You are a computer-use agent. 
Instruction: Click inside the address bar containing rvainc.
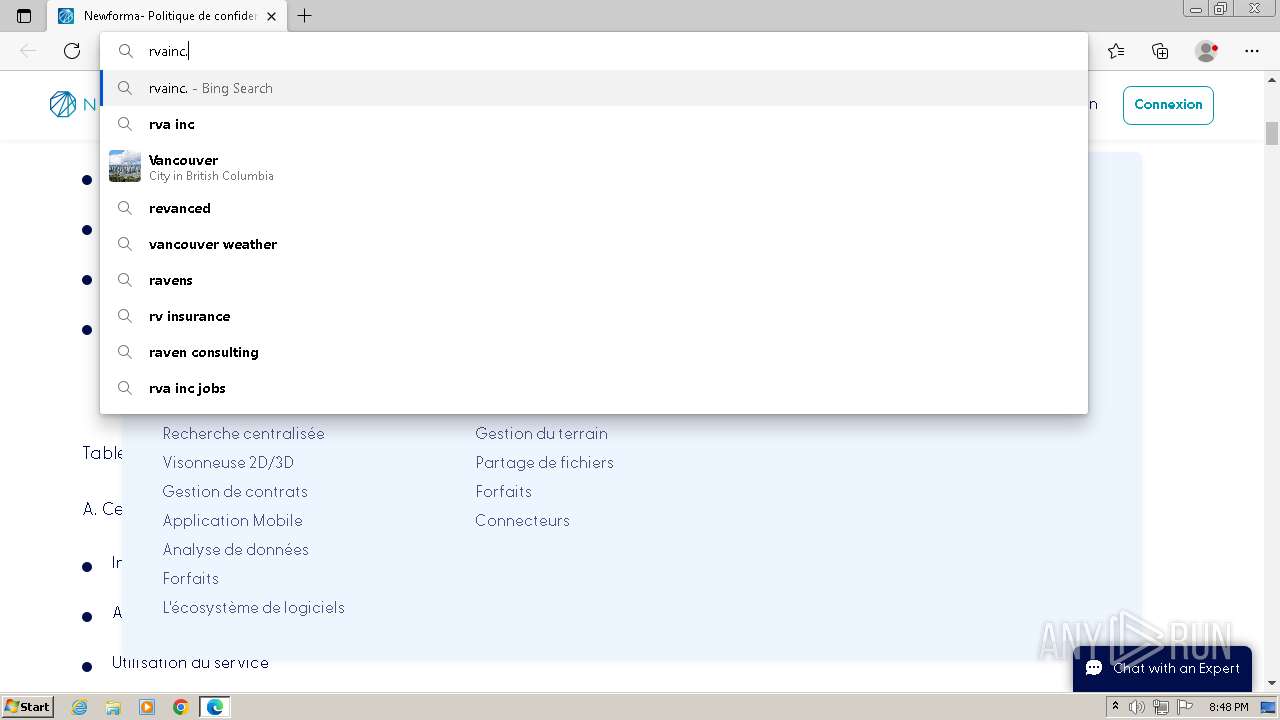594,51
